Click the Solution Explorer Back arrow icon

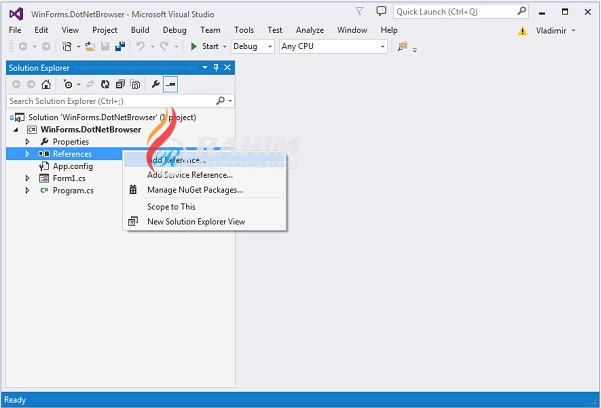tap(16, 84)
